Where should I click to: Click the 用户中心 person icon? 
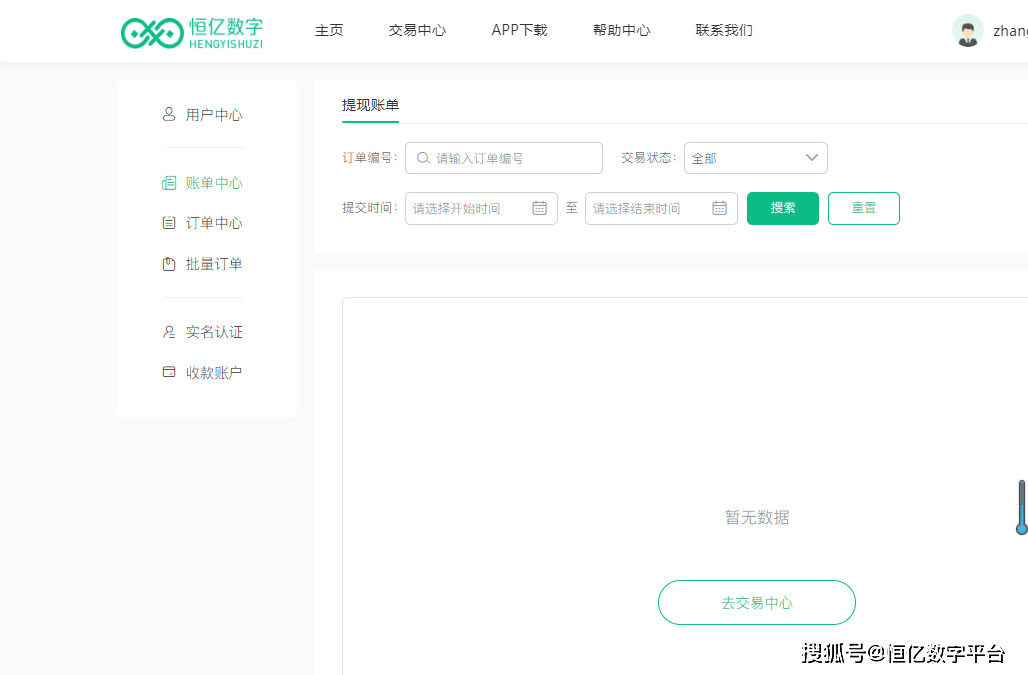(x=168, y=115)
